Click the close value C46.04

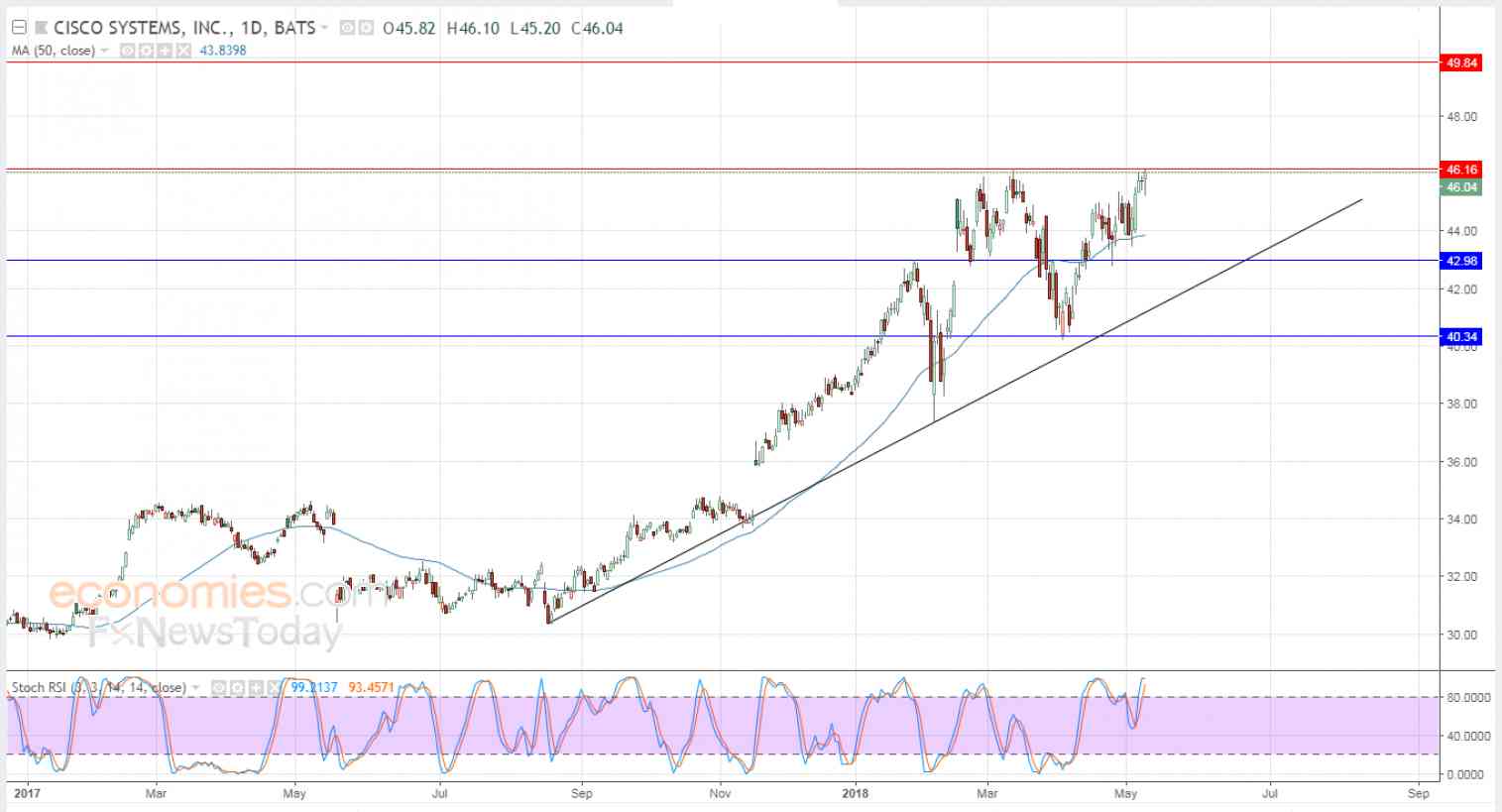point(597,28)
